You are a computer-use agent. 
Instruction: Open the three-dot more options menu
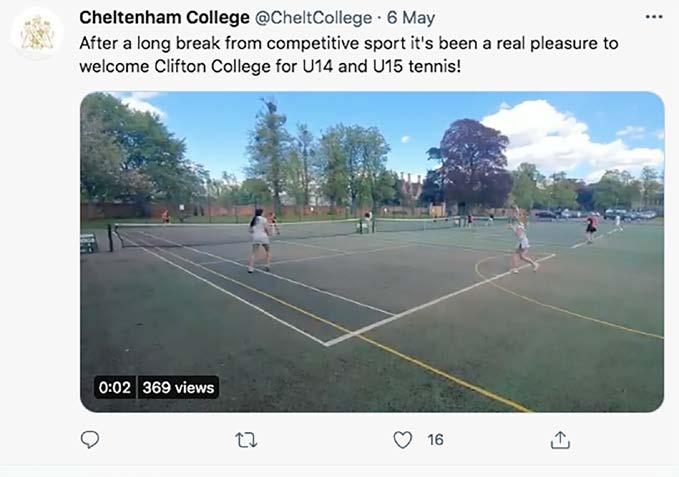pyautogui.click(x=654, y=17)
